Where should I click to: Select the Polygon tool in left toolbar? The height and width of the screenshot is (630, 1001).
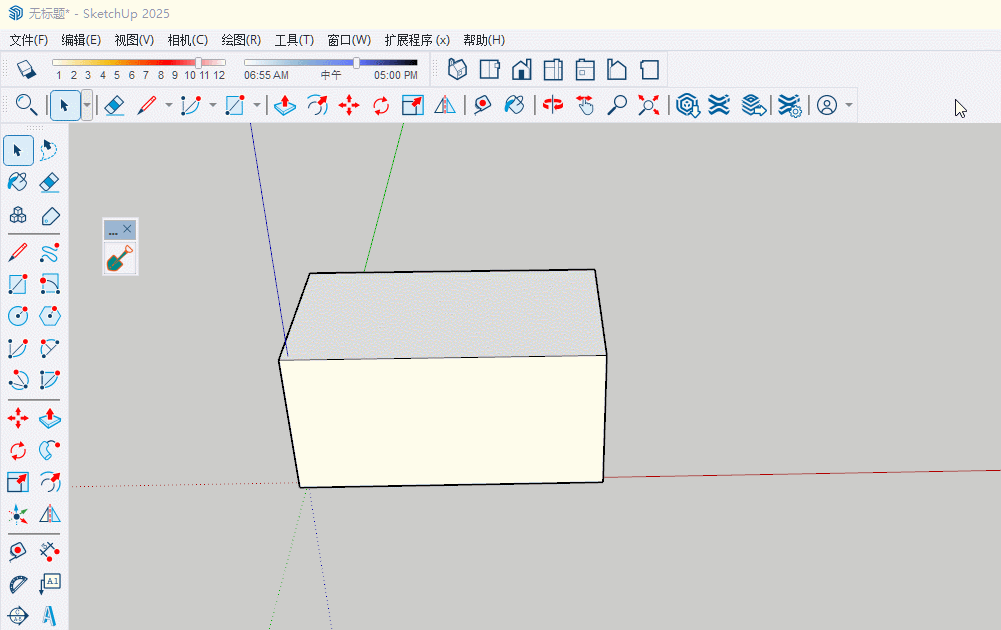49,316
